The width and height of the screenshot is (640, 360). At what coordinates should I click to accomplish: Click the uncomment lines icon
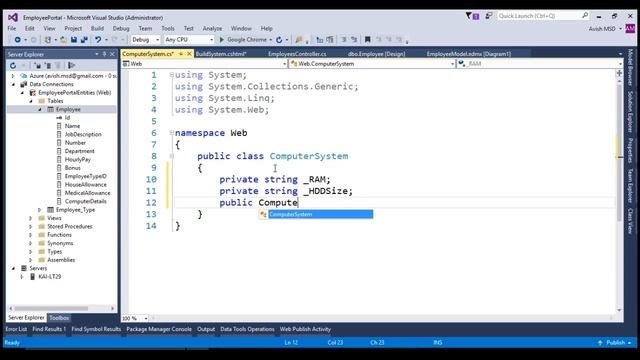tap(354, 40)
